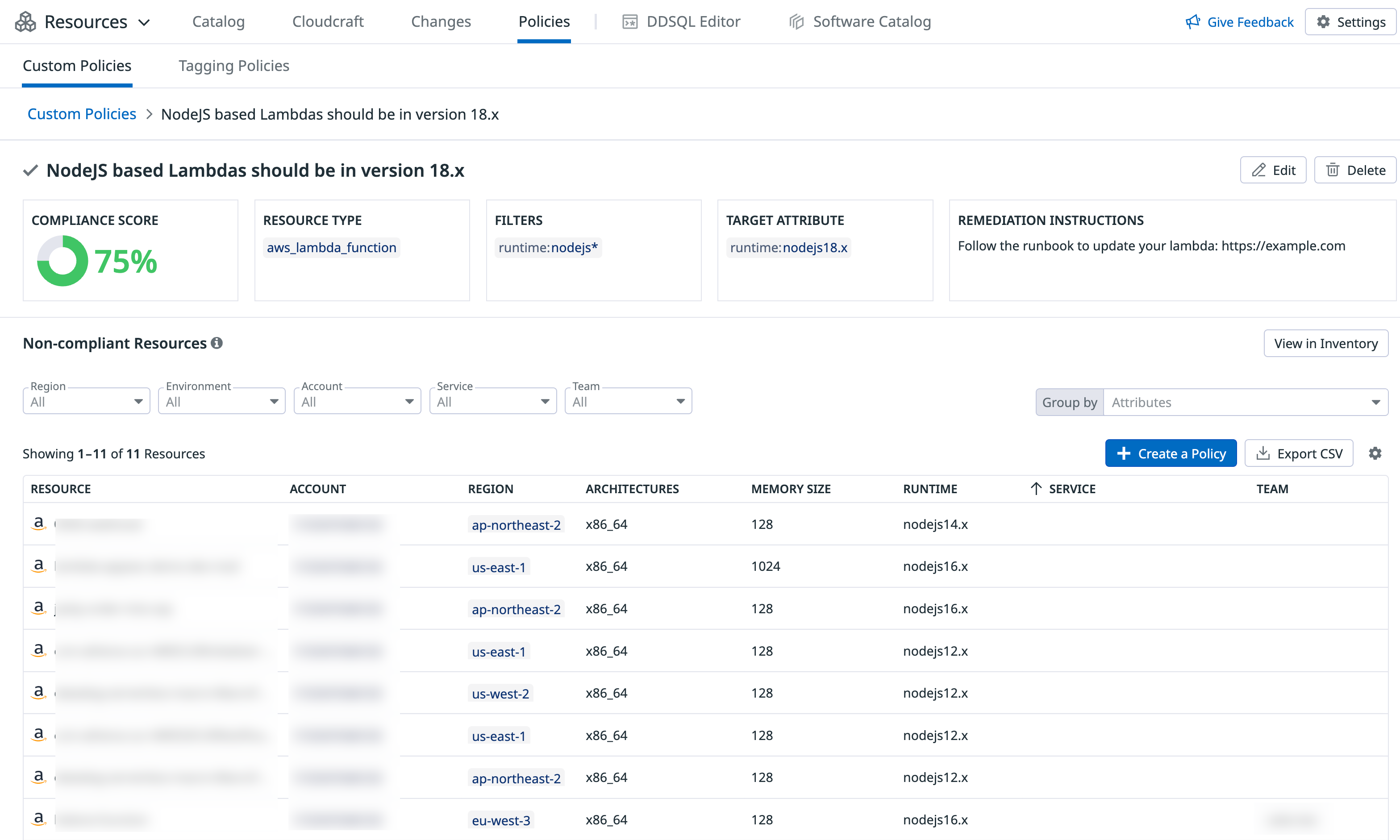Click the compliance score donut chart
This screenshot has width=1400, height=840.
pos(62,261)
